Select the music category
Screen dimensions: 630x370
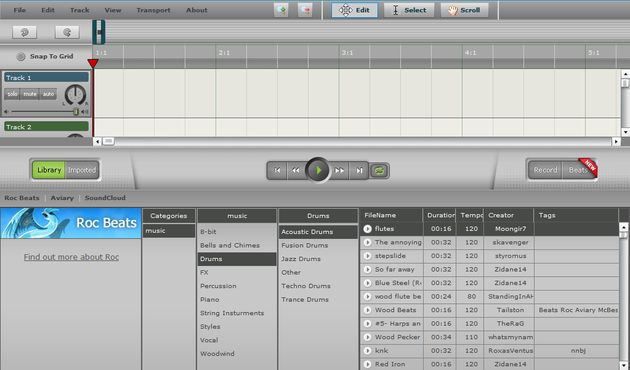[x=169, y=231]
